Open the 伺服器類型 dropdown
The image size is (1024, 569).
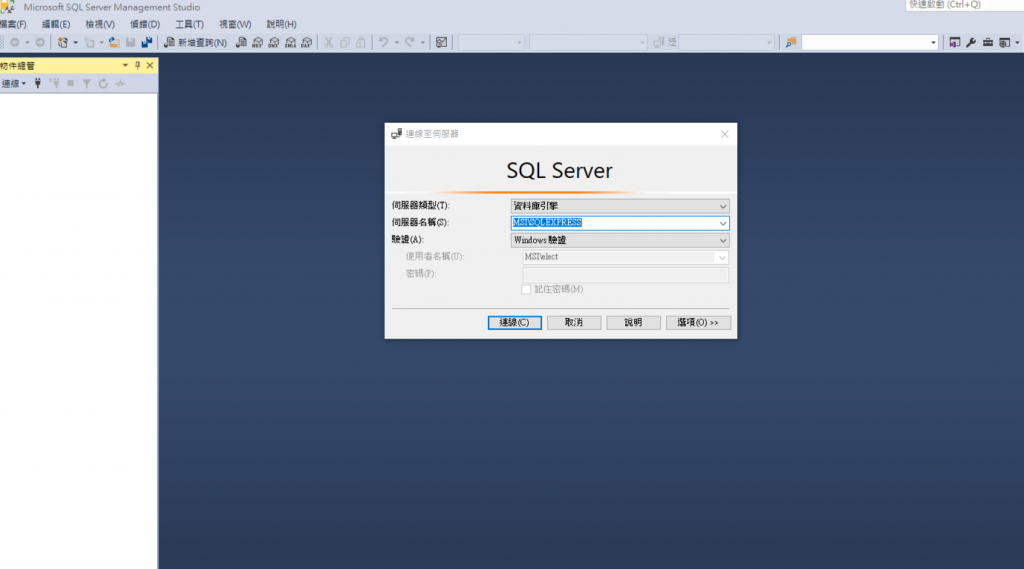click(x=722, y=206)
